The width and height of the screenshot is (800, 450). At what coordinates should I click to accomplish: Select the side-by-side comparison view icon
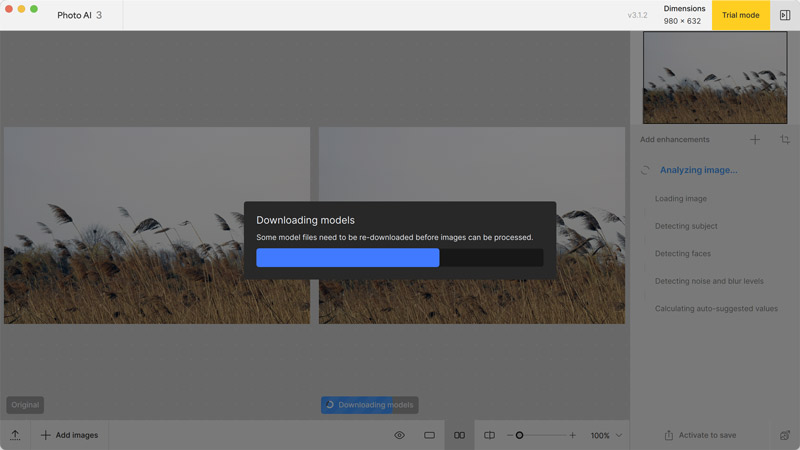pyautogui.click(x=459, y=435)
